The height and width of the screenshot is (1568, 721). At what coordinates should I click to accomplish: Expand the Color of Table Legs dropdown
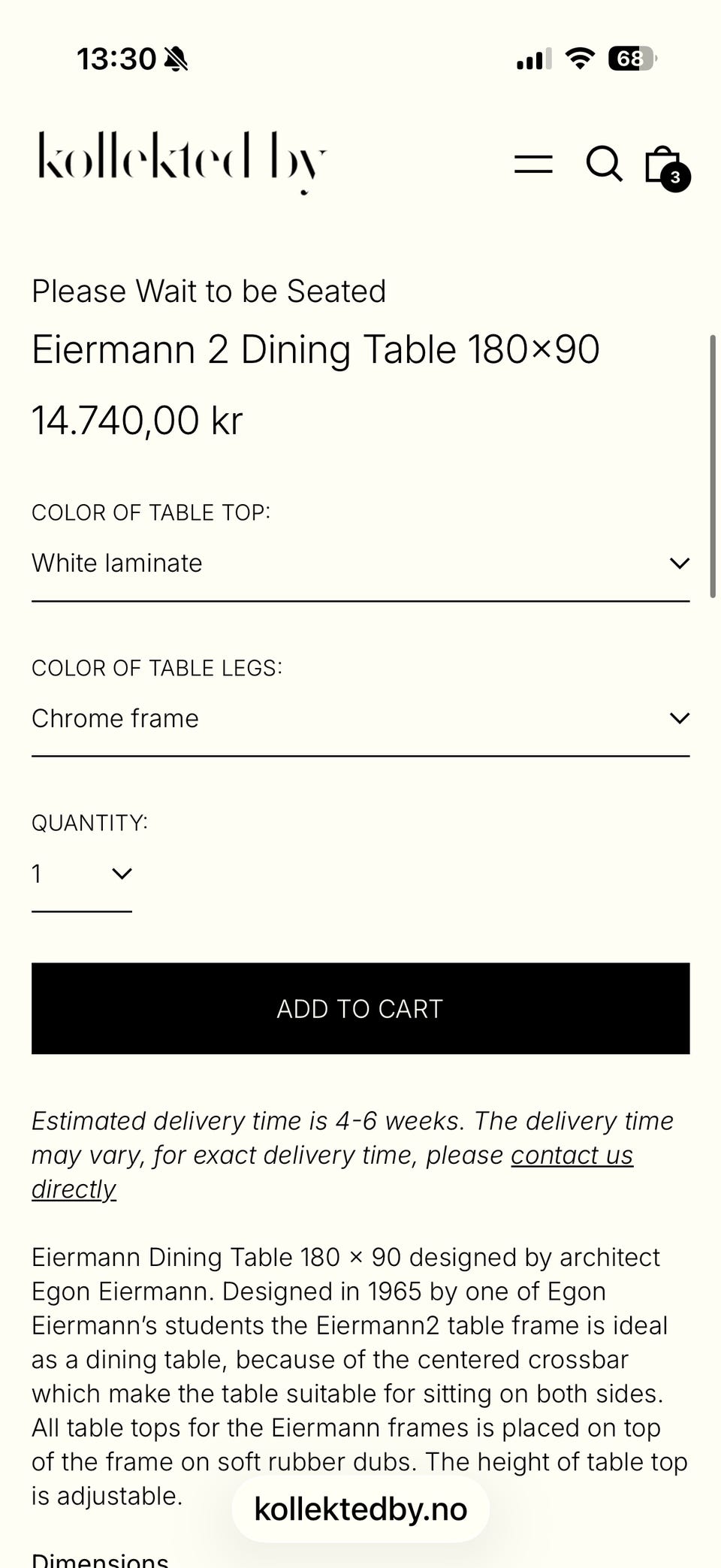point(360,719)
